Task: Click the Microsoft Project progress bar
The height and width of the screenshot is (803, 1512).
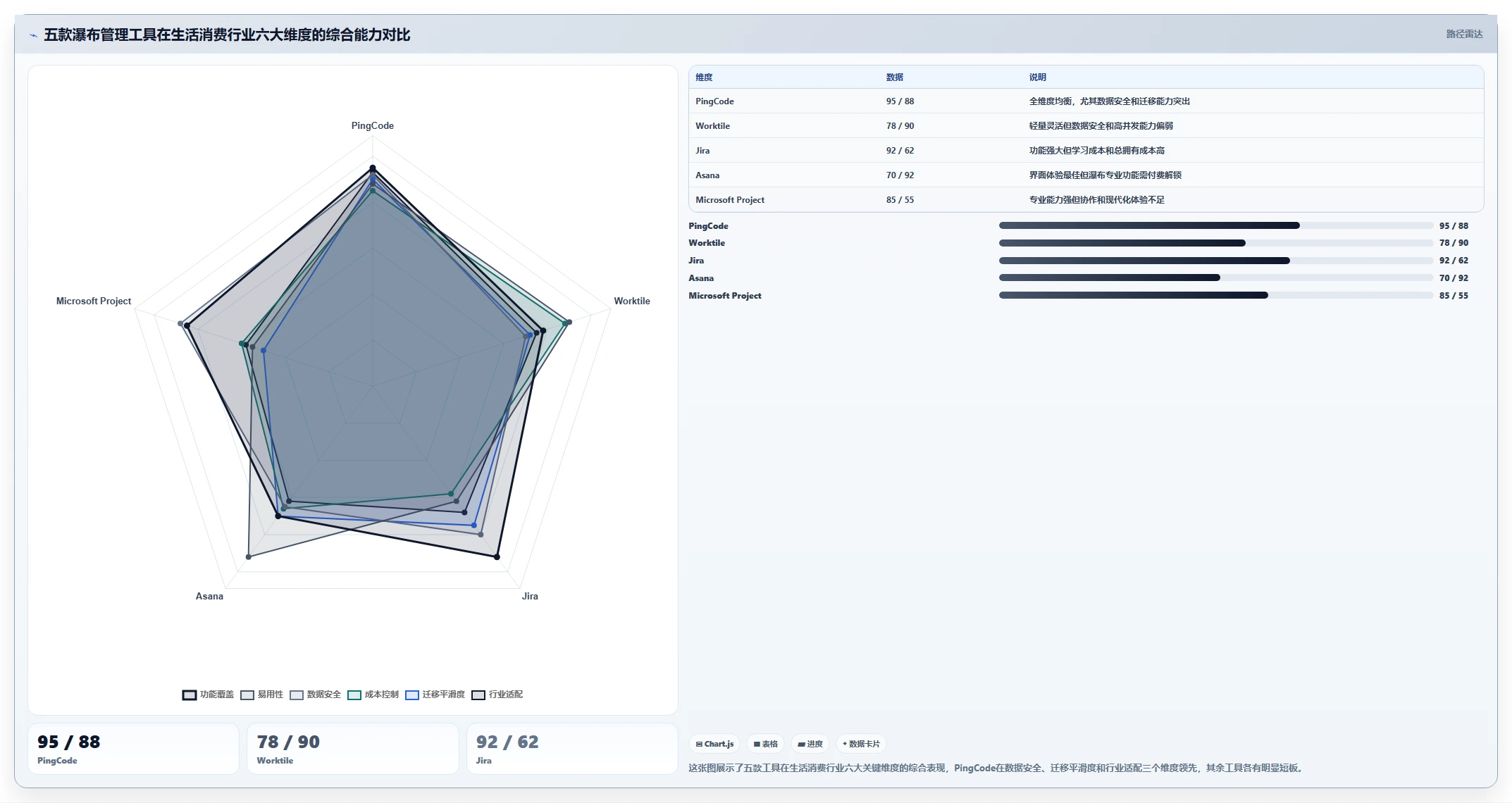Action: [1216, 295]
